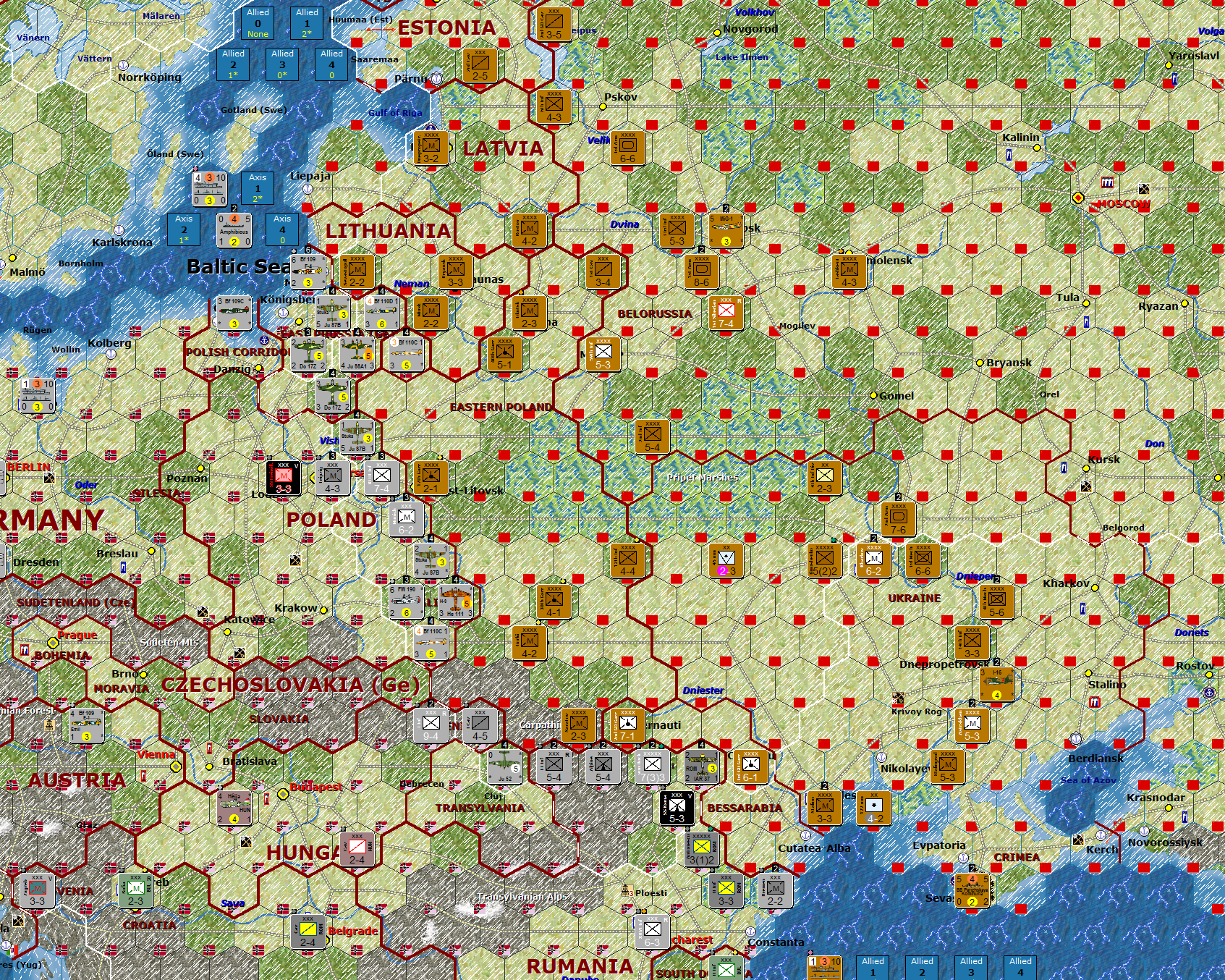Viewport: 1225px width, 980px height.
Task: Select the 2-5 cavalry corps beside Pärnu
Action: click(480, 66)
